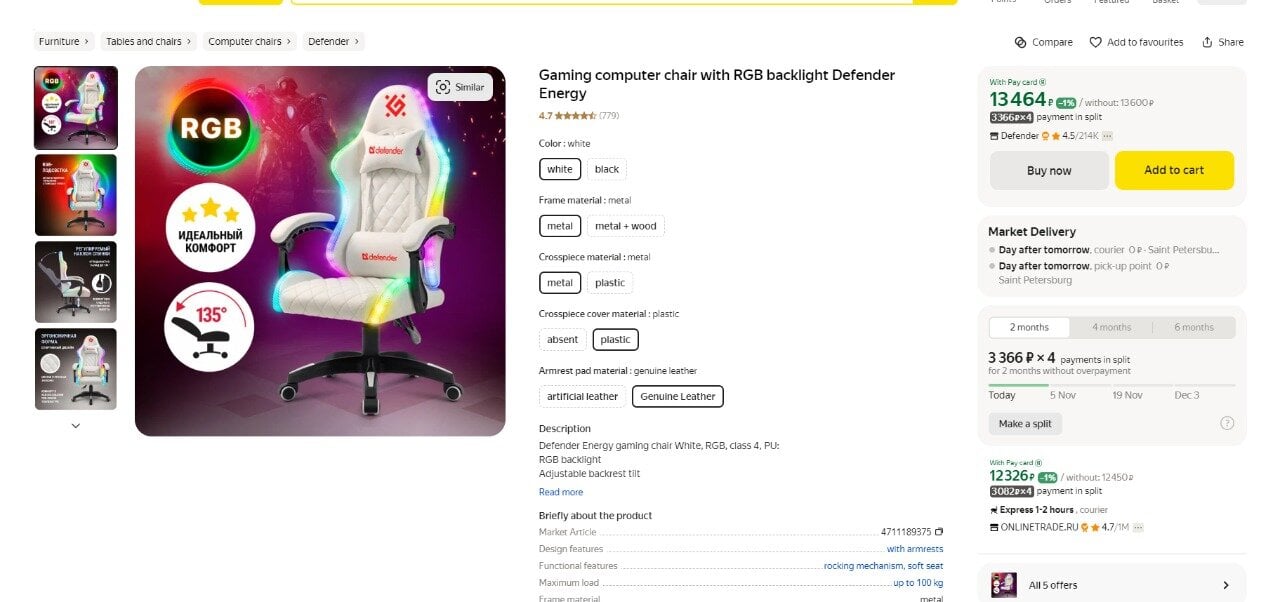Click the more options dots beside Defender seller
1280x602 pixels.
1108,136
